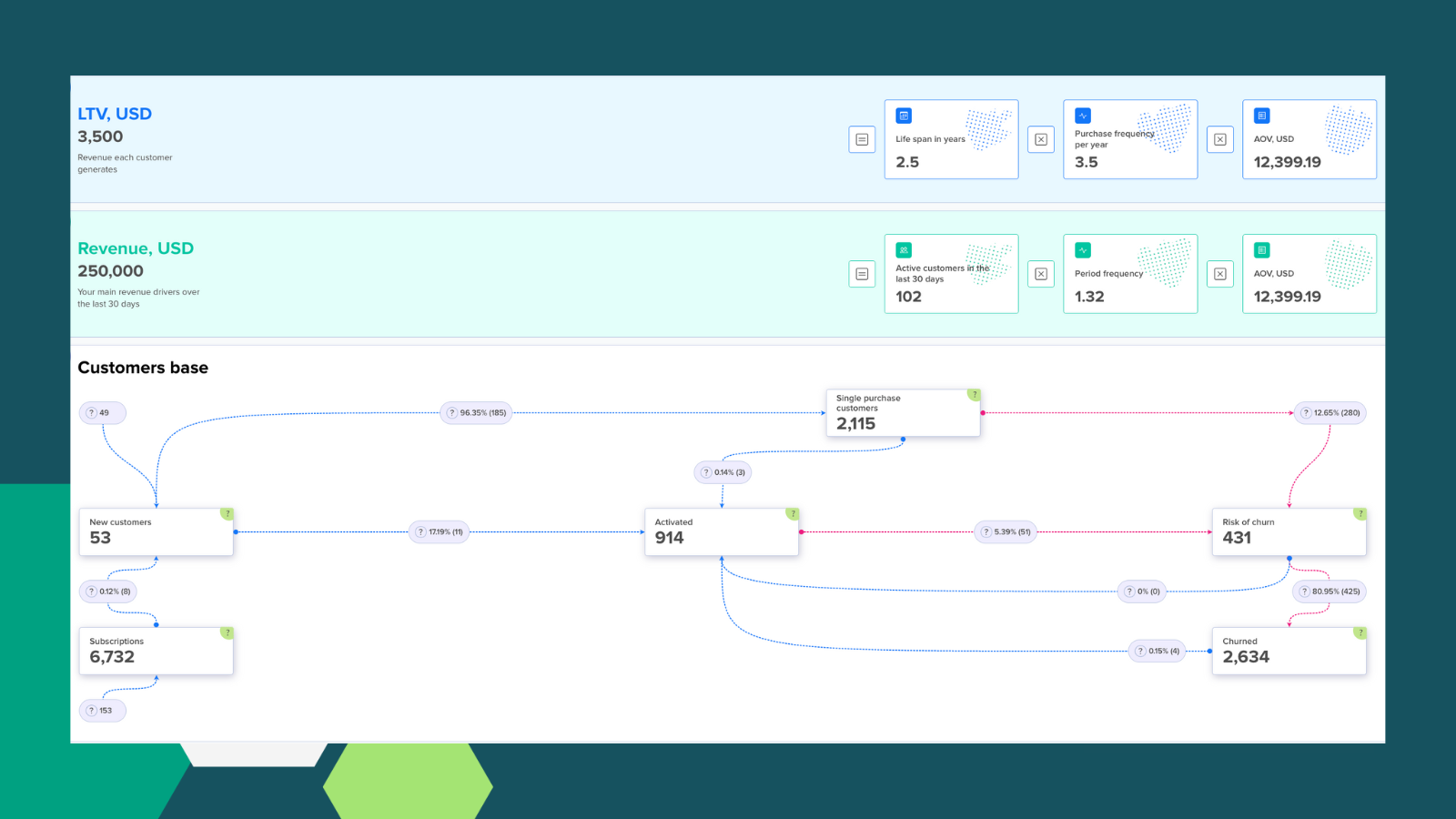Screen dimensions: 1456x819
Task: Click the 17.19% flow label between New customers and Activated
Action: (x=440, y=531)
